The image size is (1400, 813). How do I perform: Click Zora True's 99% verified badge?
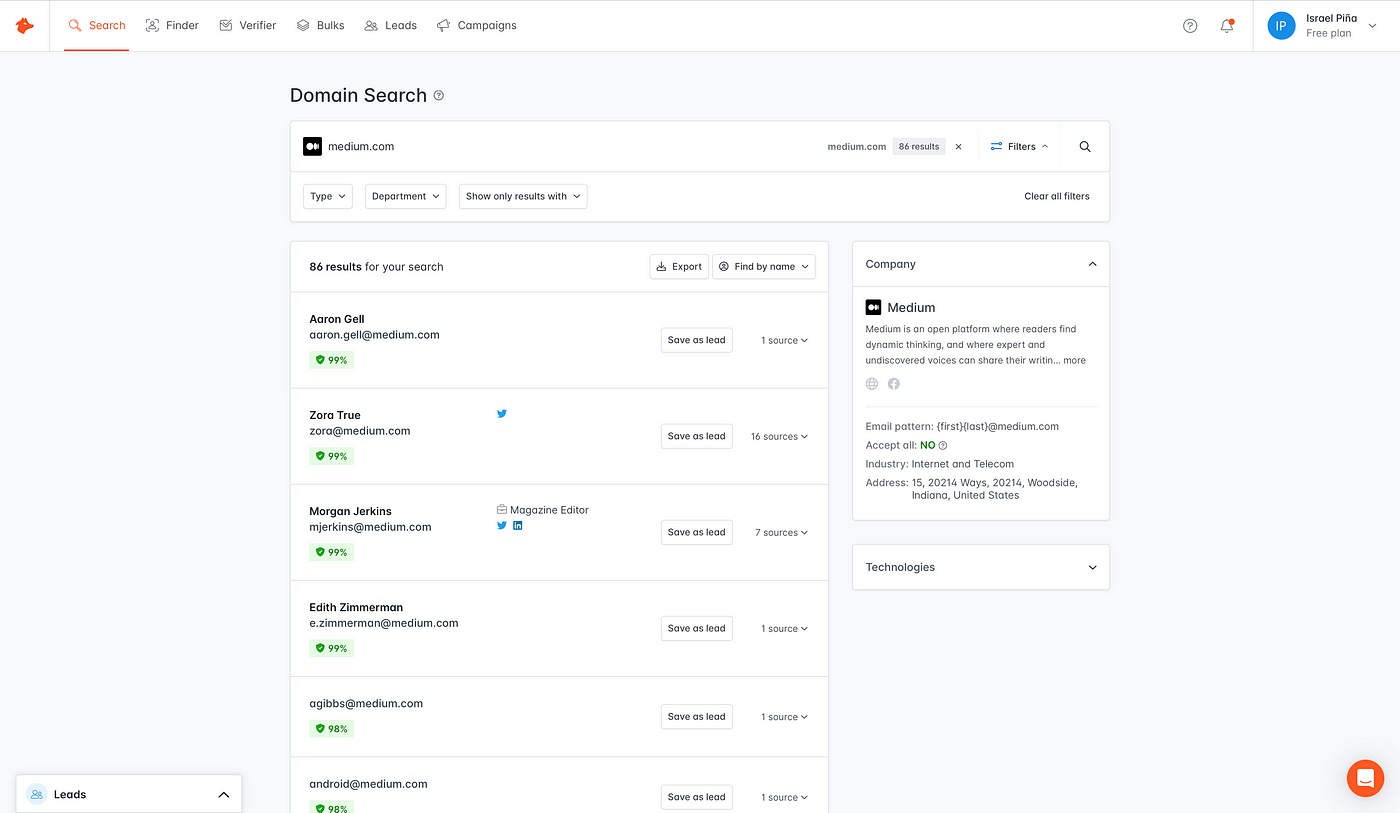point(331,456)
